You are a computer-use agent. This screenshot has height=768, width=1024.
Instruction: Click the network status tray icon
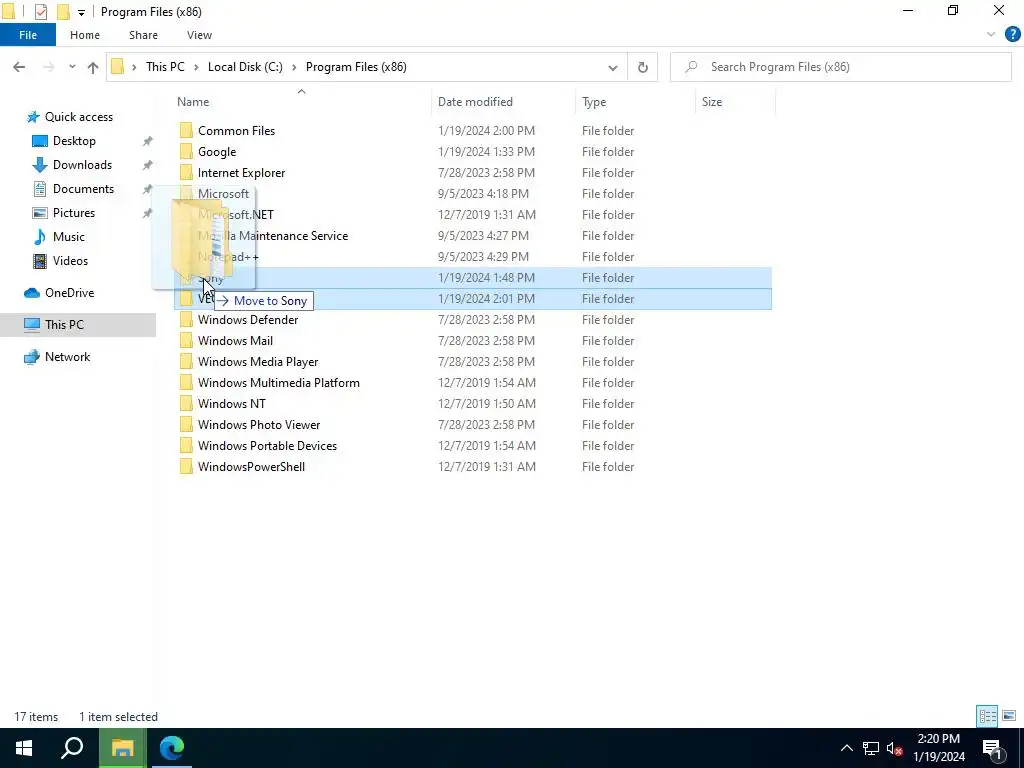click(x=871, y=748)
